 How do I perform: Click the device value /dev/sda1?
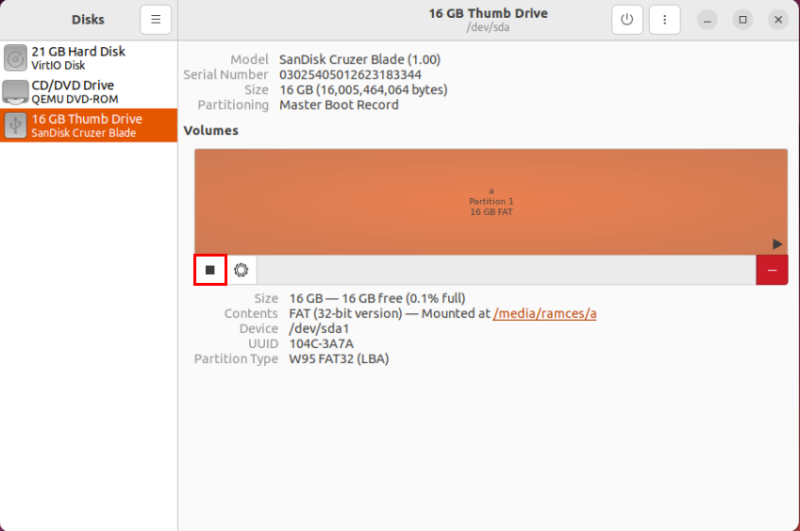tap(319, 328)
